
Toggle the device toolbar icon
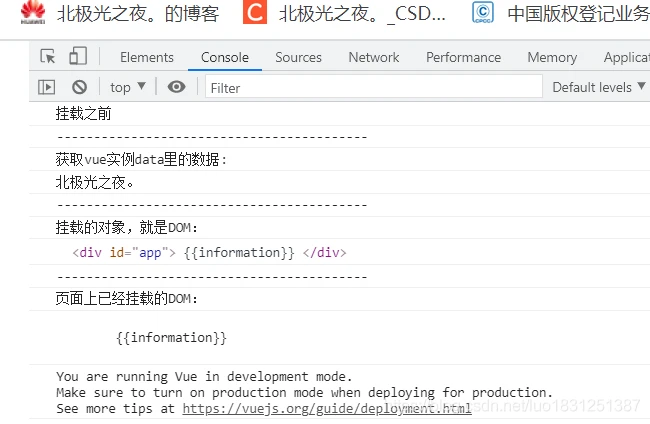point(78,57)
